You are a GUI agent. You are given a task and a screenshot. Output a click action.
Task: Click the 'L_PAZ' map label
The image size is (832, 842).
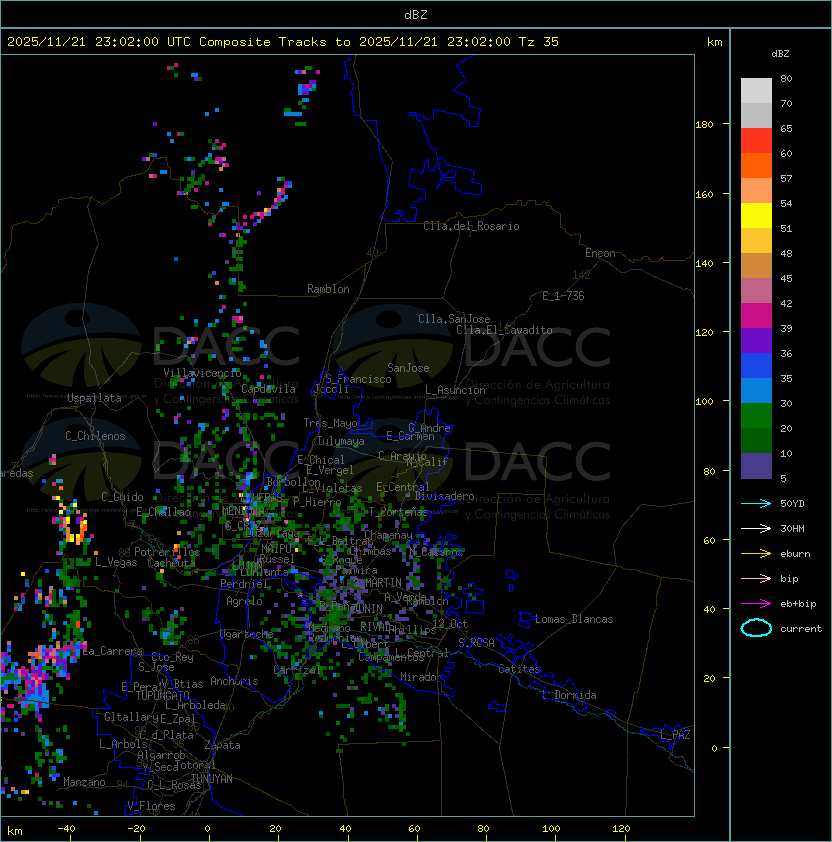click(675, 735)
